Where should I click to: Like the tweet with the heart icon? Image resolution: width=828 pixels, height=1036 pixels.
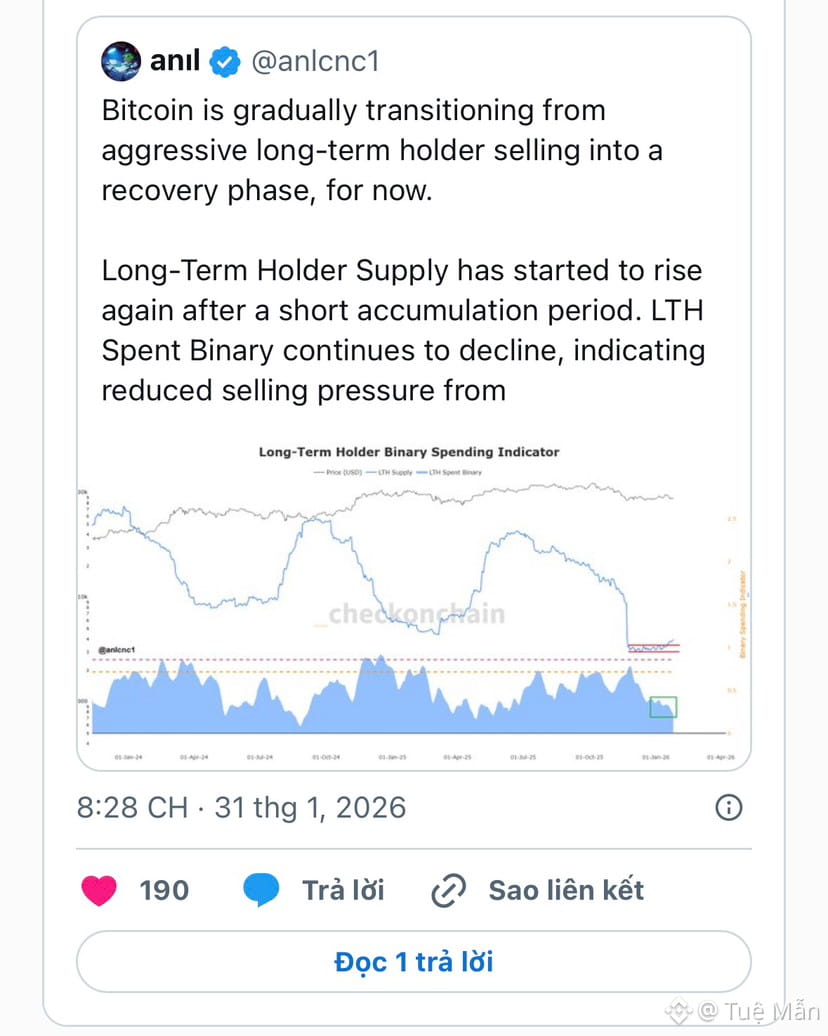[x=99, y=889]
